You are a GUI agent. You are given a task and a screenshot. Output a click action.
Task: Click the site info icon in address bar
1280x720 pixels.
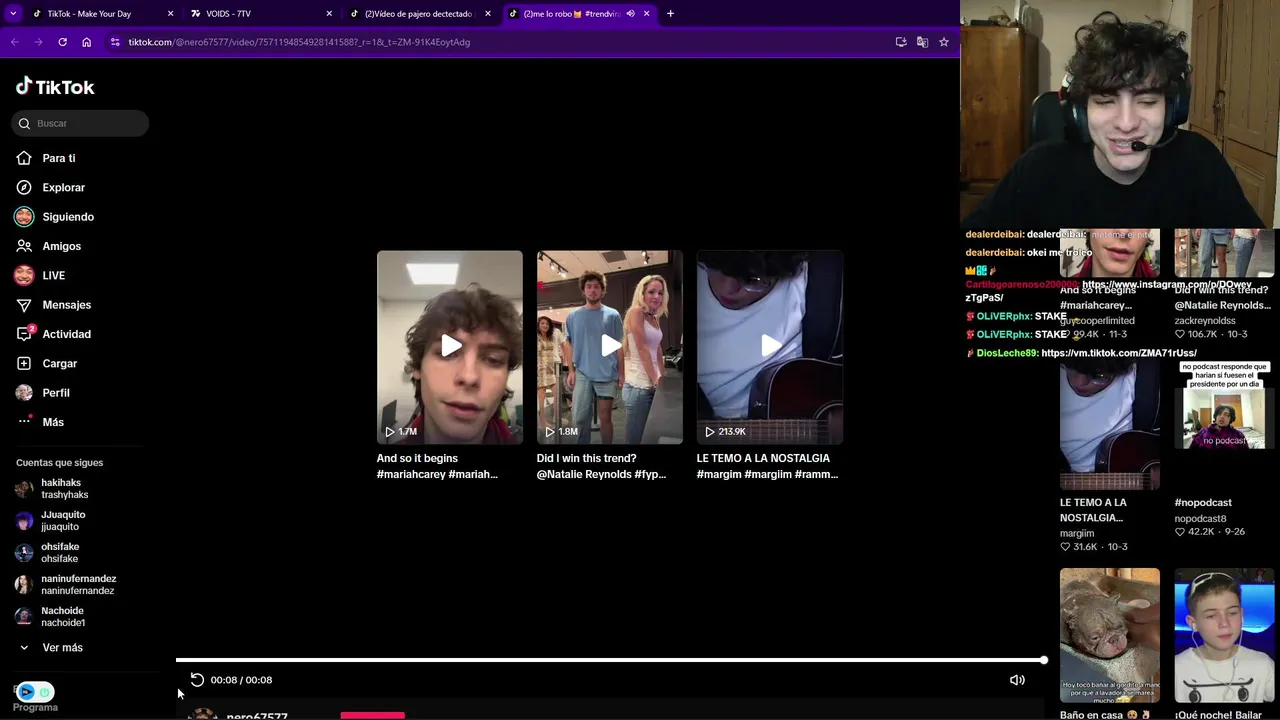116,42
